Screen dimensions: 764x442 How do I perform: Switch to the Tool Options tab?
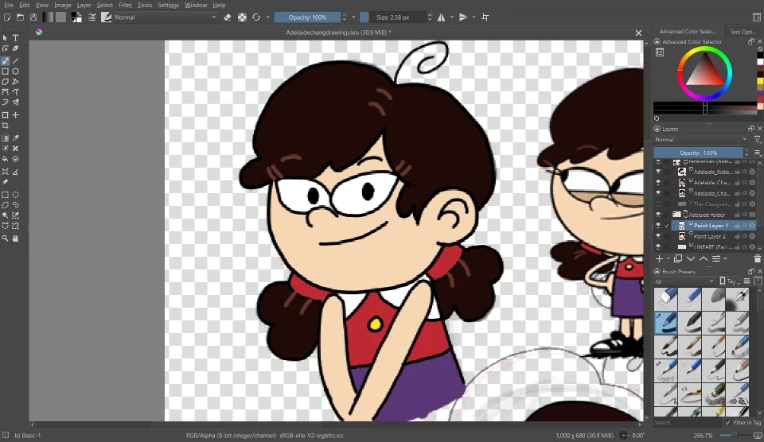point(742,32)
